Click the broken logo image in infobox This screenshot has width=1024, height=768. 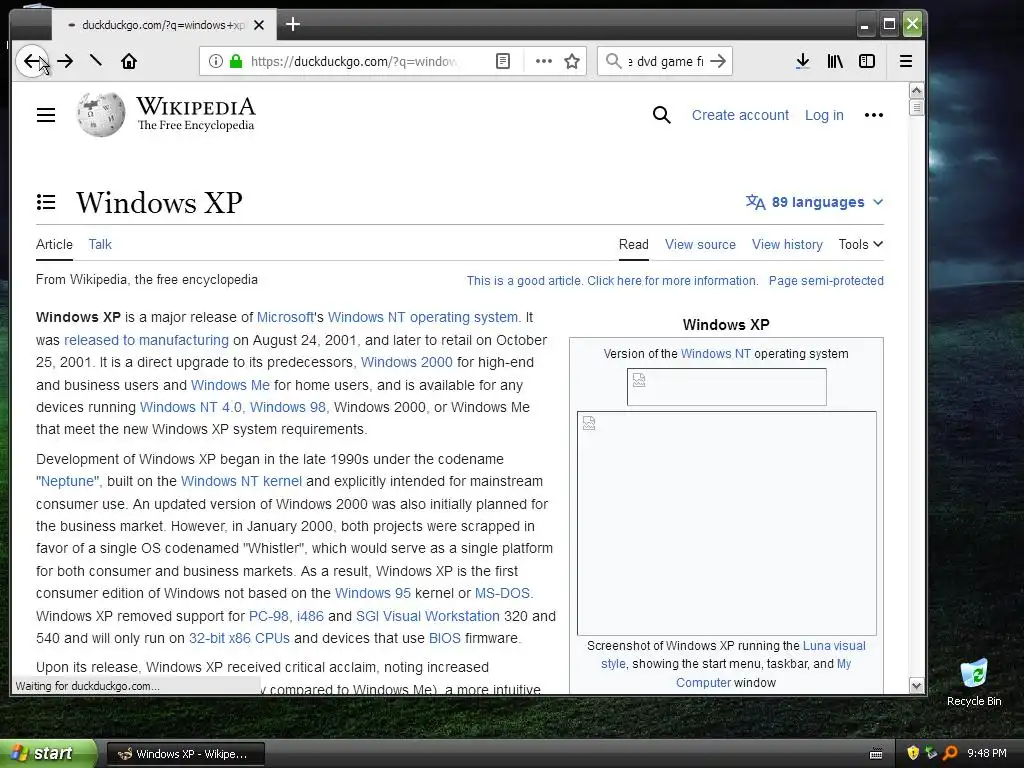pyautogui.click(x=726, y=387)
